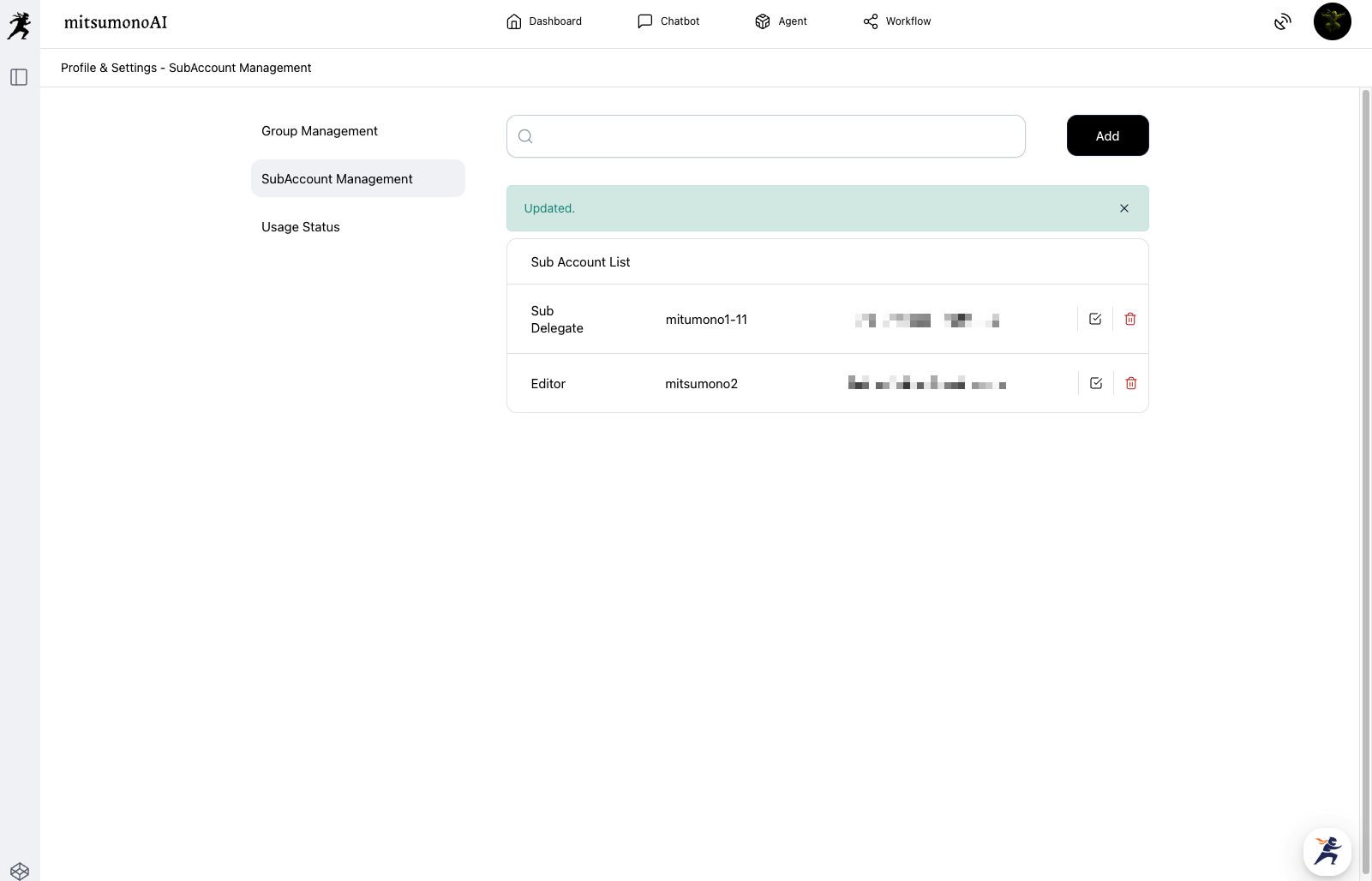The width and height of the screenshot is (1372, 881).
Task: Select Group Management in settings menu
Action: pyautogui.click(x=320, y=131)
